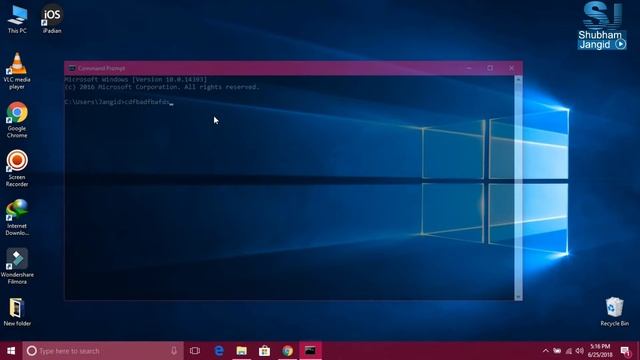Click the Microsoft Windows version line
This screenshot has height=360, width=640.
[136, 80]
